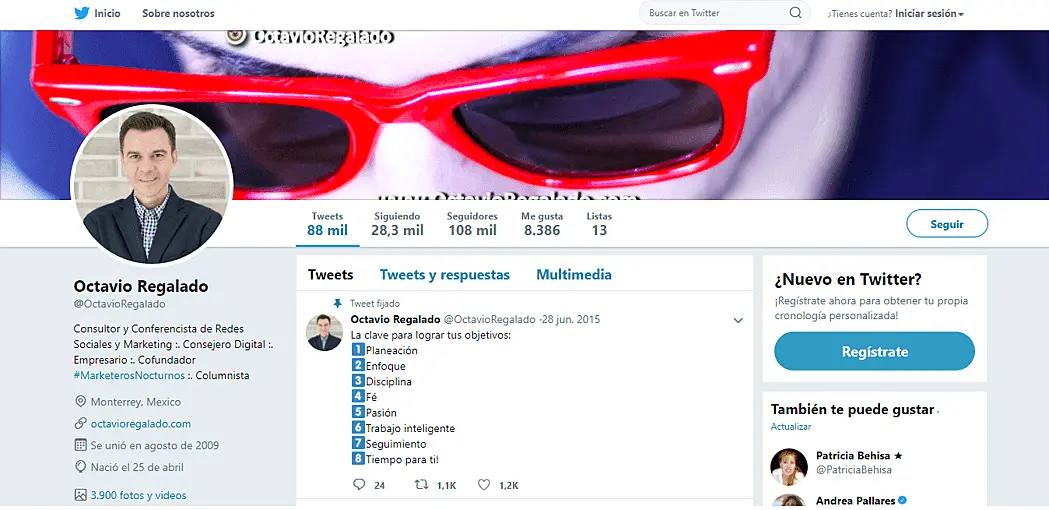Click the red sunglasses header banner
The image size is (1049, 510).
click(x=524, y=114)
